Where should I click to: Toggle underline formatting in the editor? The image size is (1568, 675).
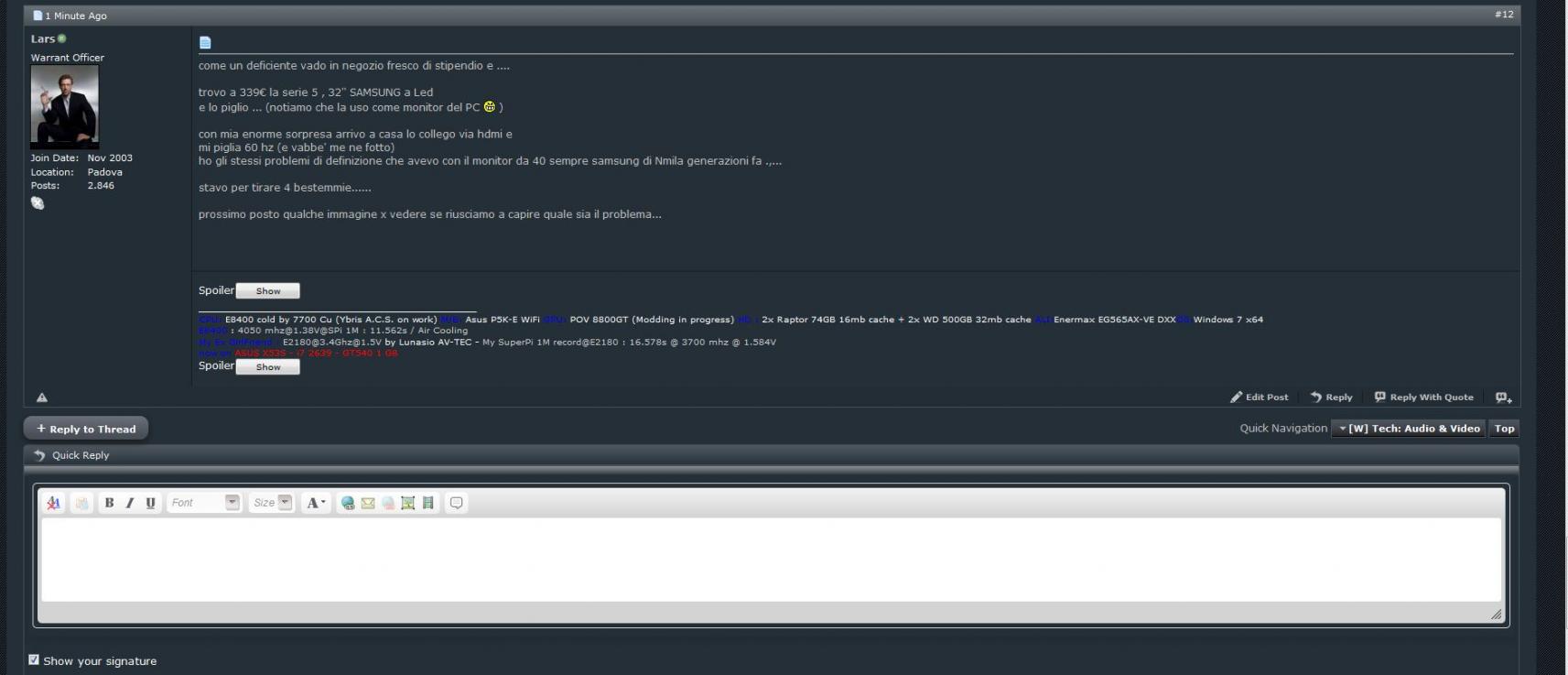pyautogui.click(x=151, y=503)
